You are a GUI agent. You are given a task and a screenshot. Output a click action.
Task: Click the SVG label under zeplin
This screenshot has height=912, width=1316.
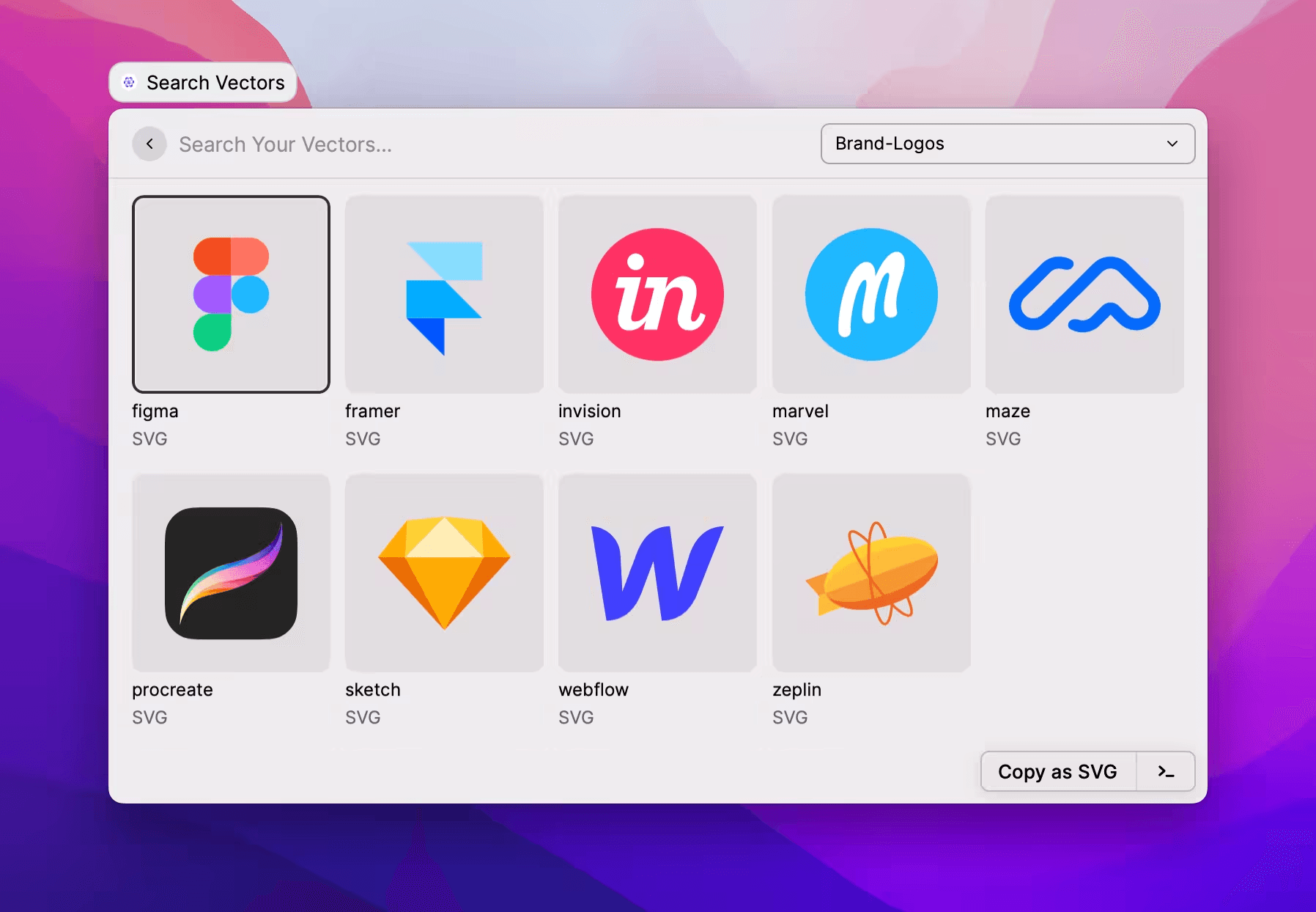coord(790,718)
